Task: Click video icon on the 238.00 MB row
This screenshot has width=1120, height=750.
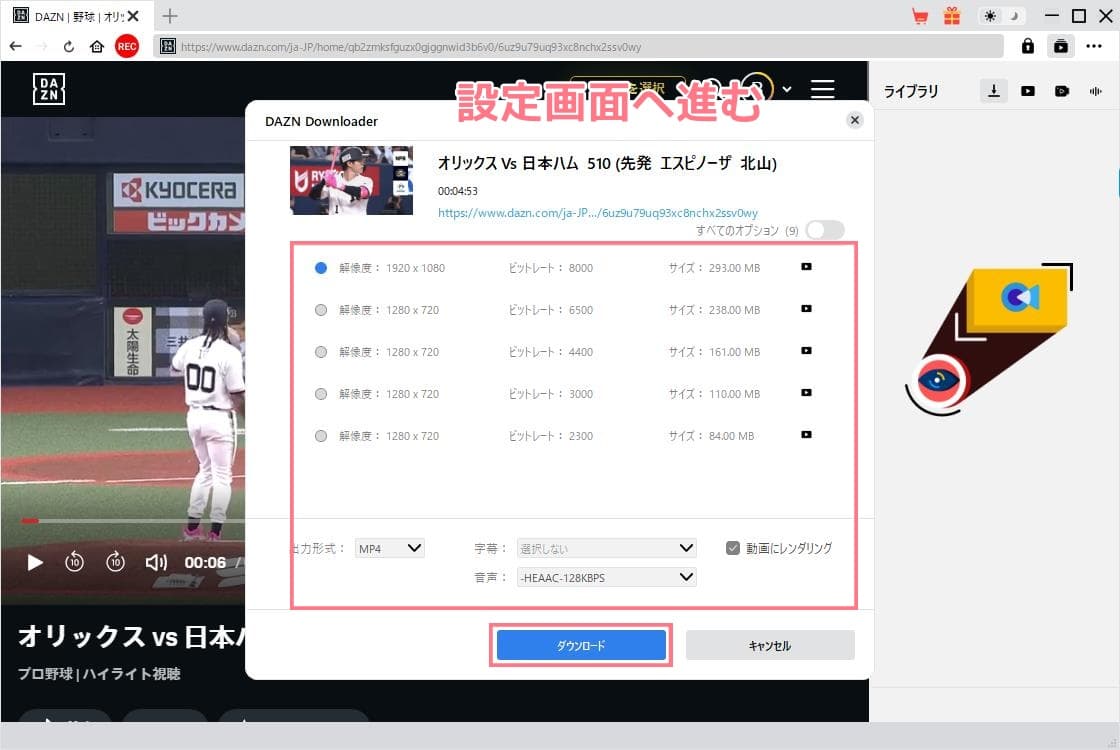Action: 806,309
